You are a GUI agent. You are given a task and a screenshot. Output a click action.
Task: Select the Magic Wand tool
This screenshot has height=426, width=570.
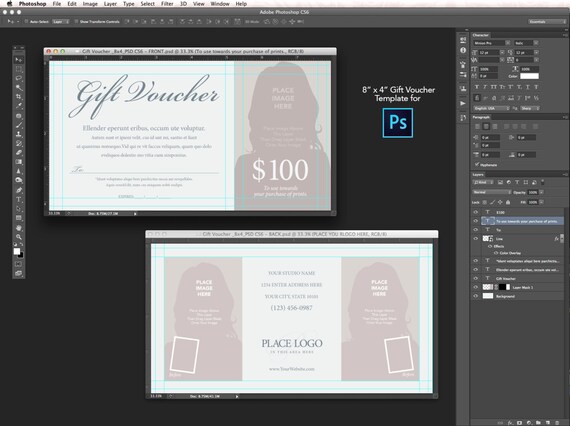(19, 88)
